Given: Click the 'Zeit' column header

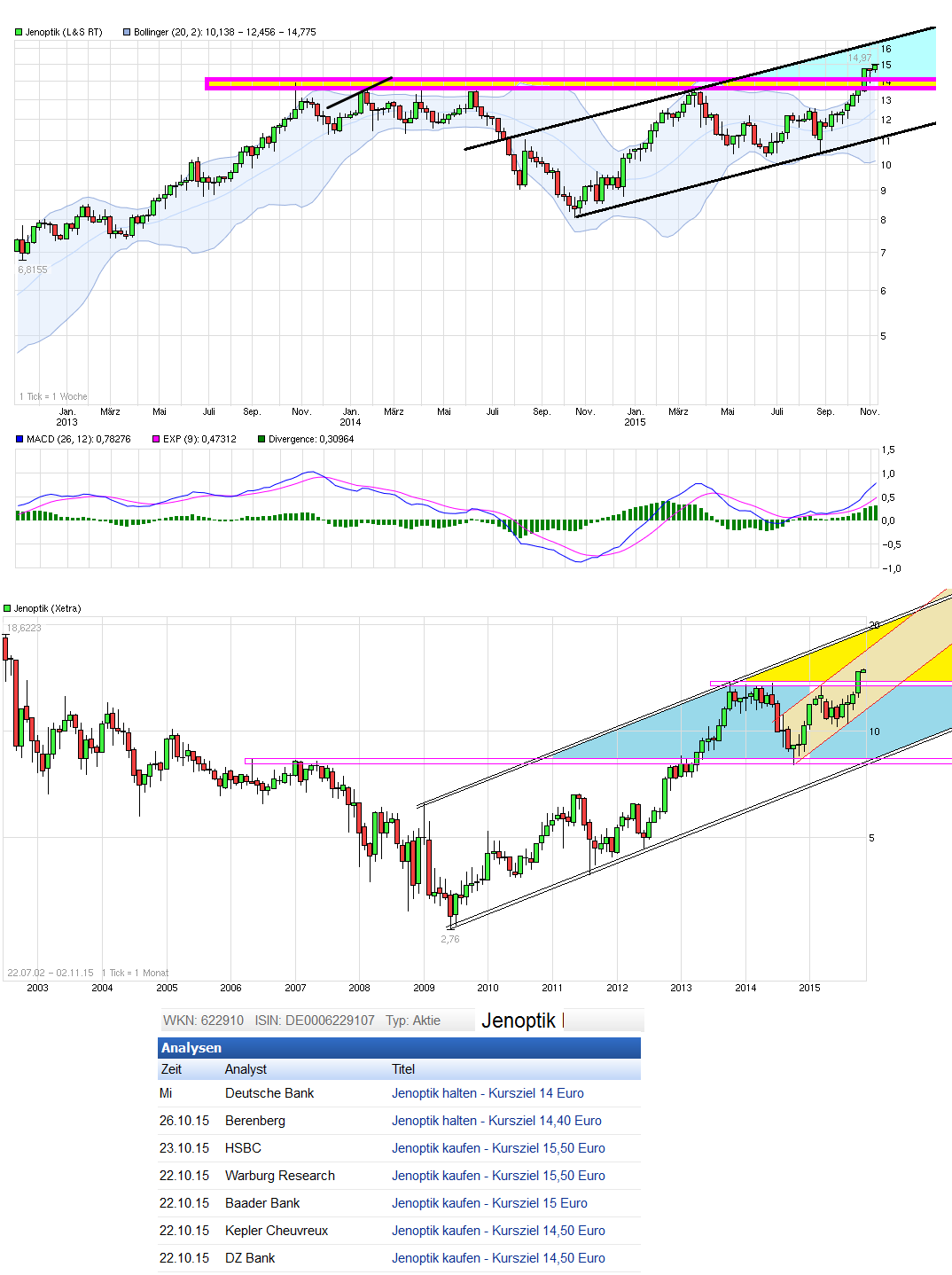Looking at the screenshot, I should click(x=171, y=1069).
